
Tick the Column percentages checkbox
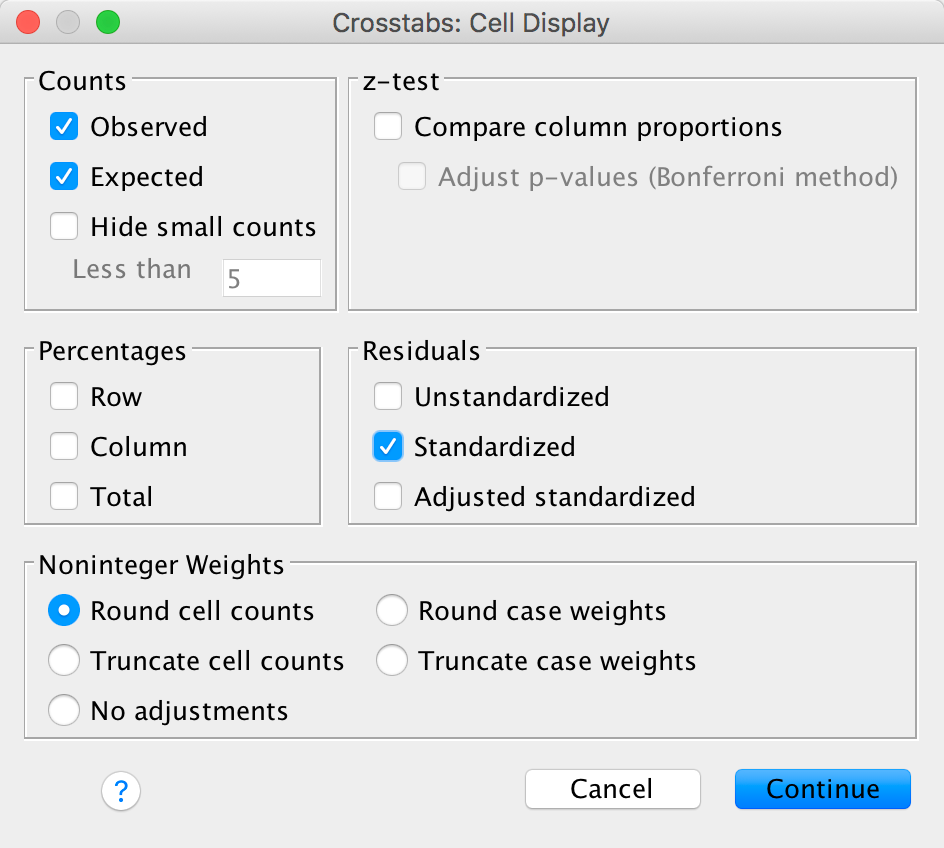pyautogui.click(x=65, y=447)
